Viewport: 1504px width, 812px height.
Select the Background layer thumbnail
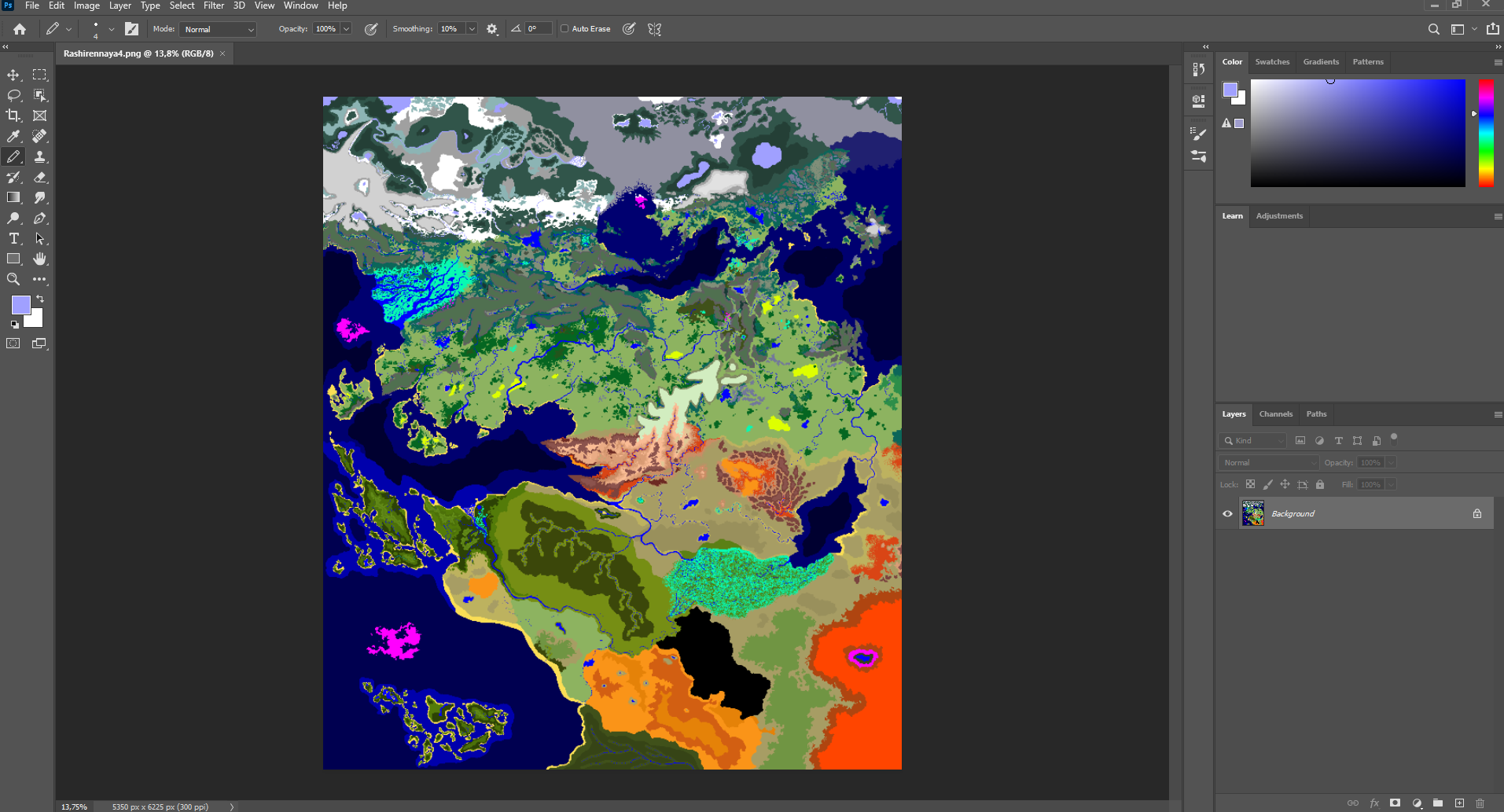1253,513
